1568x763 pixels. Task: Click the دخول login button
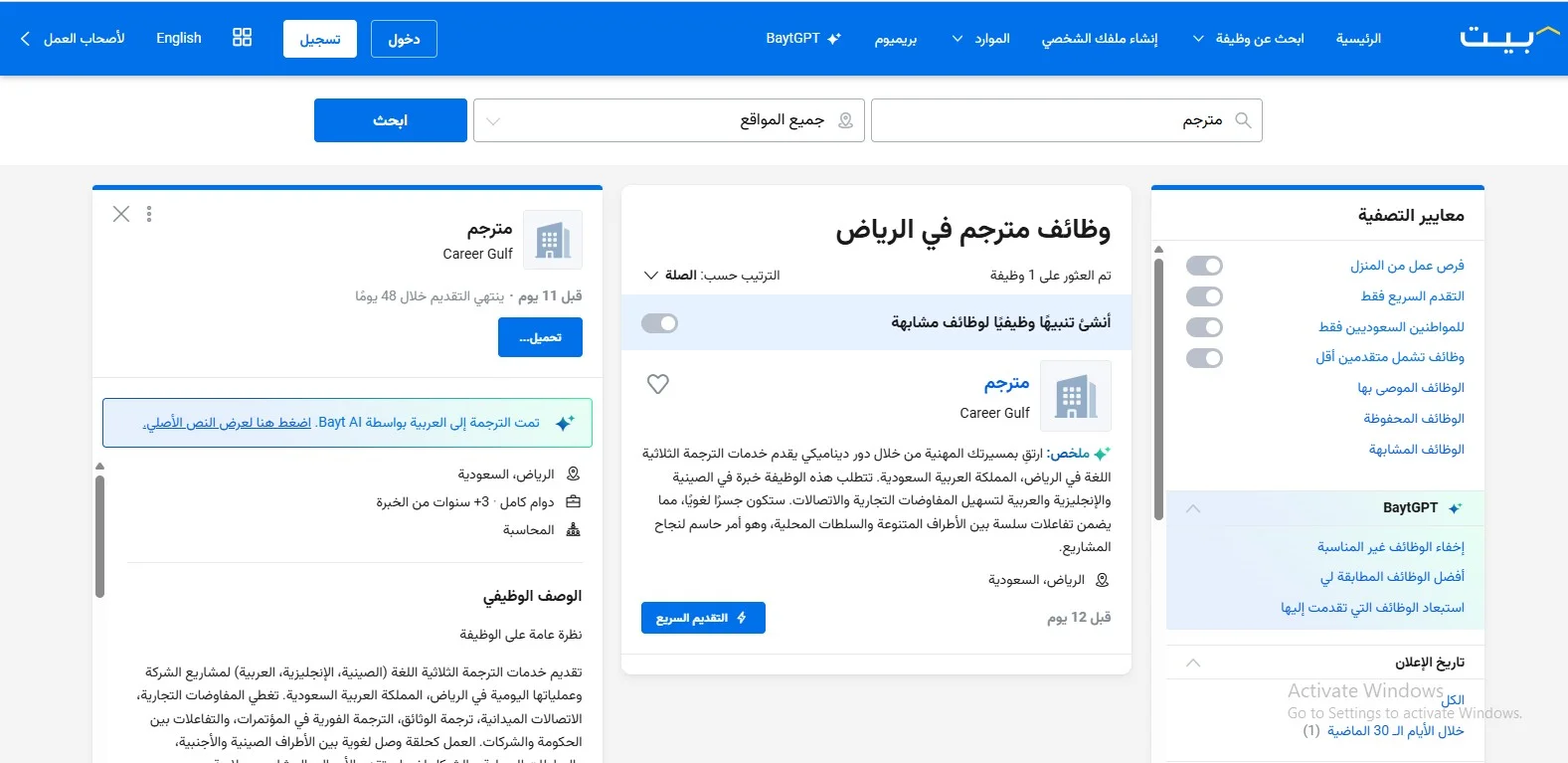[x=404, y=39]
